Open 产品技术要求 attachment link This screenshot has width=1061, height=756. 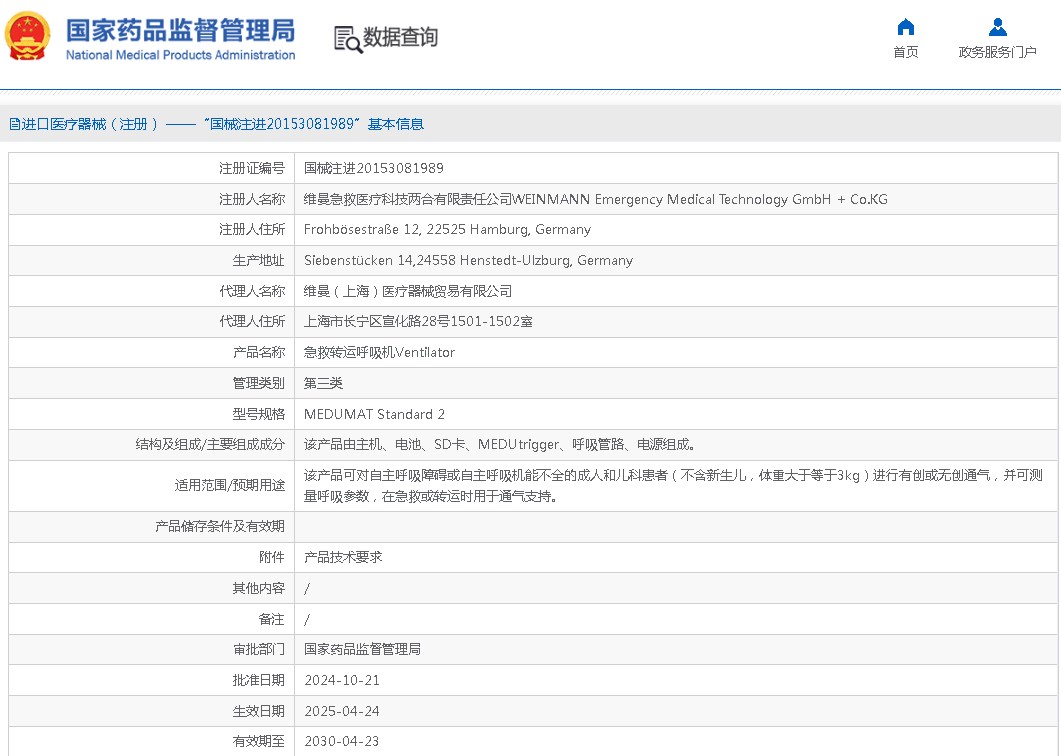pos(343,557)
